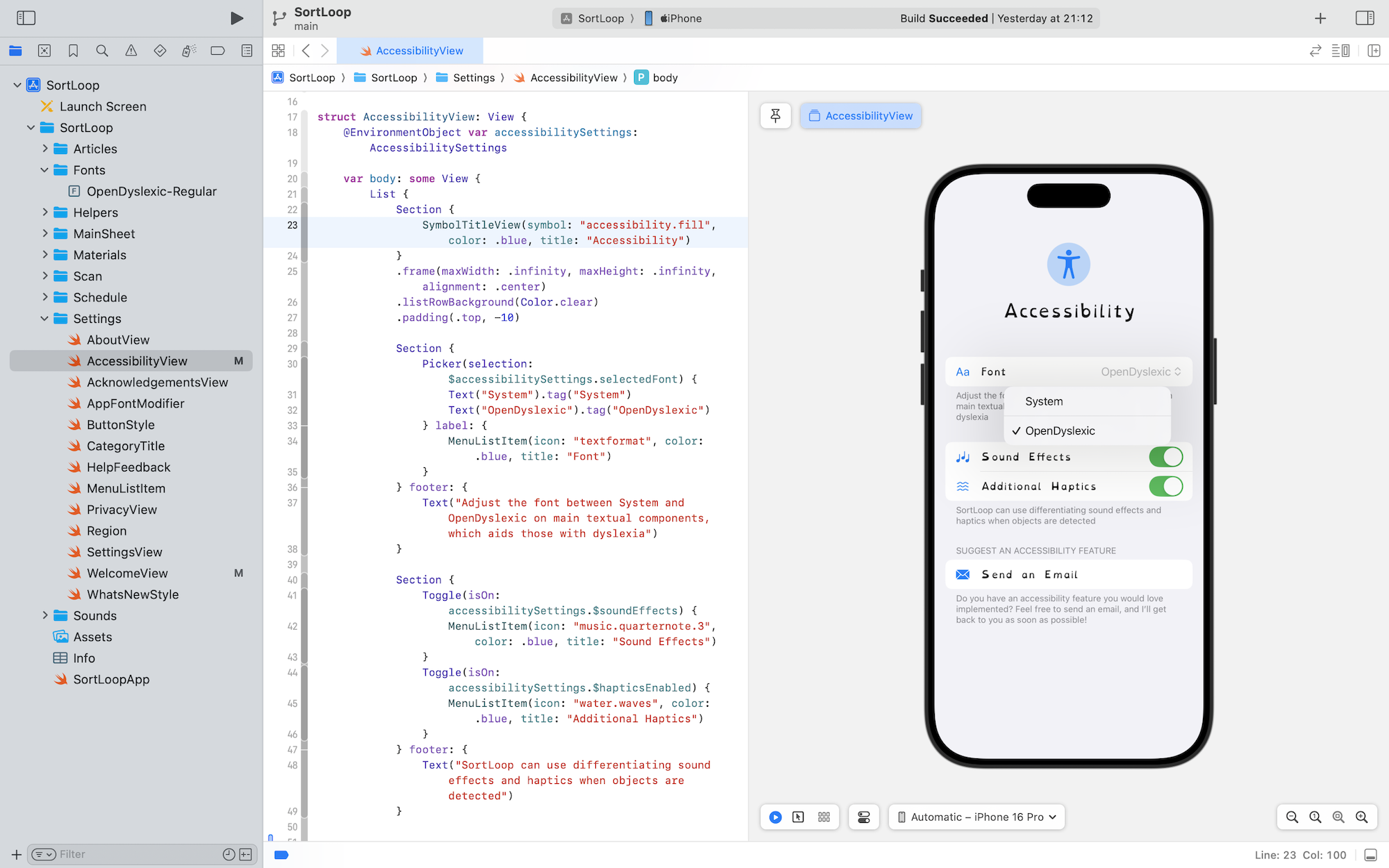Pin the preview with the pin icon
Viewport: 1389px width, 868px height.
click(775, 116)
